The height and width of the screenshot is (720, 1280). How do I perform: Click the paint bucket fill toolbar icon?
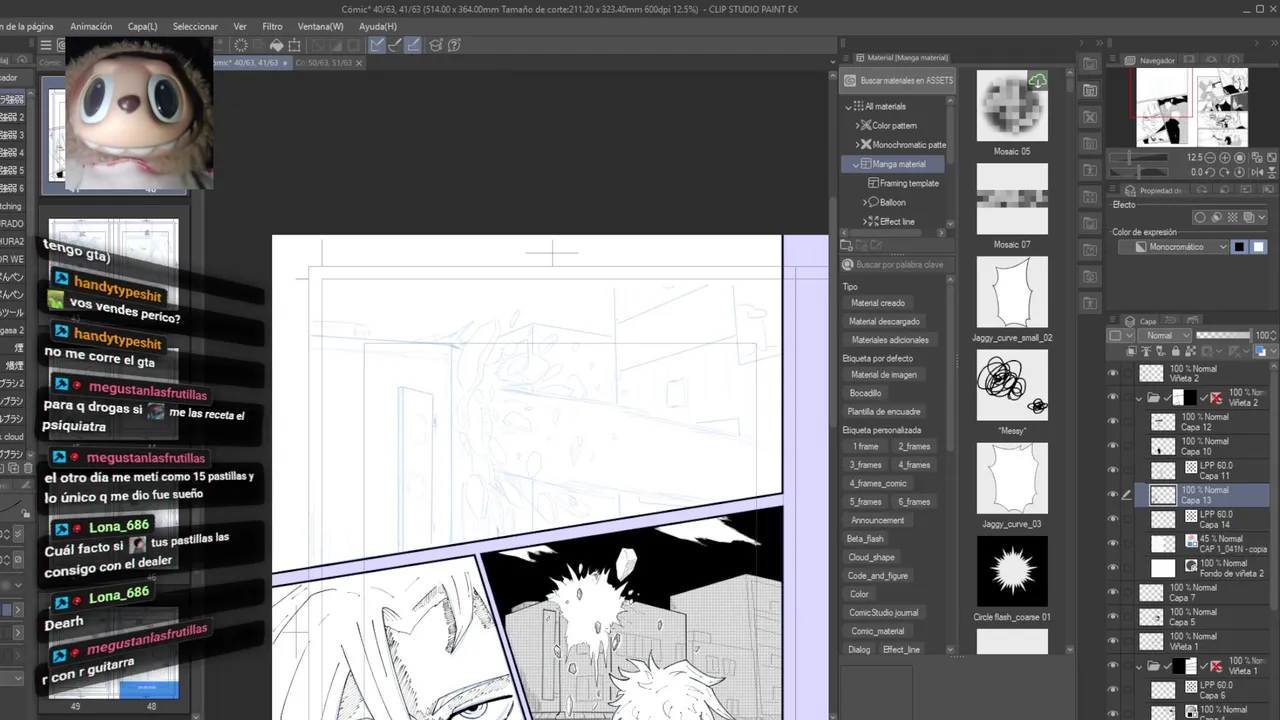(x=277, y=45)
